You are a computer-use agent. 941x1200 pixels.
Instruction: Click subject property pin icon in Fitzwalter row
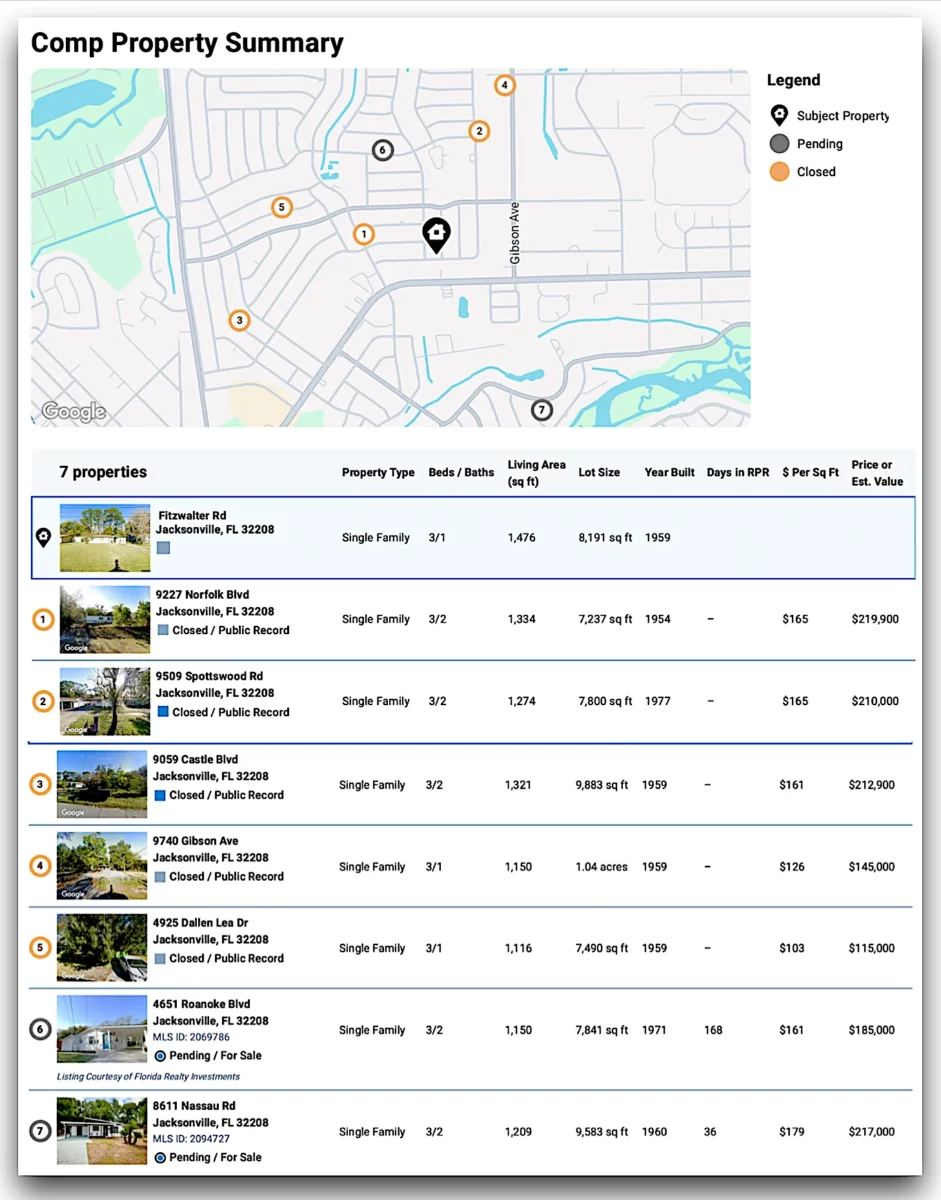[x=43, y=538]
